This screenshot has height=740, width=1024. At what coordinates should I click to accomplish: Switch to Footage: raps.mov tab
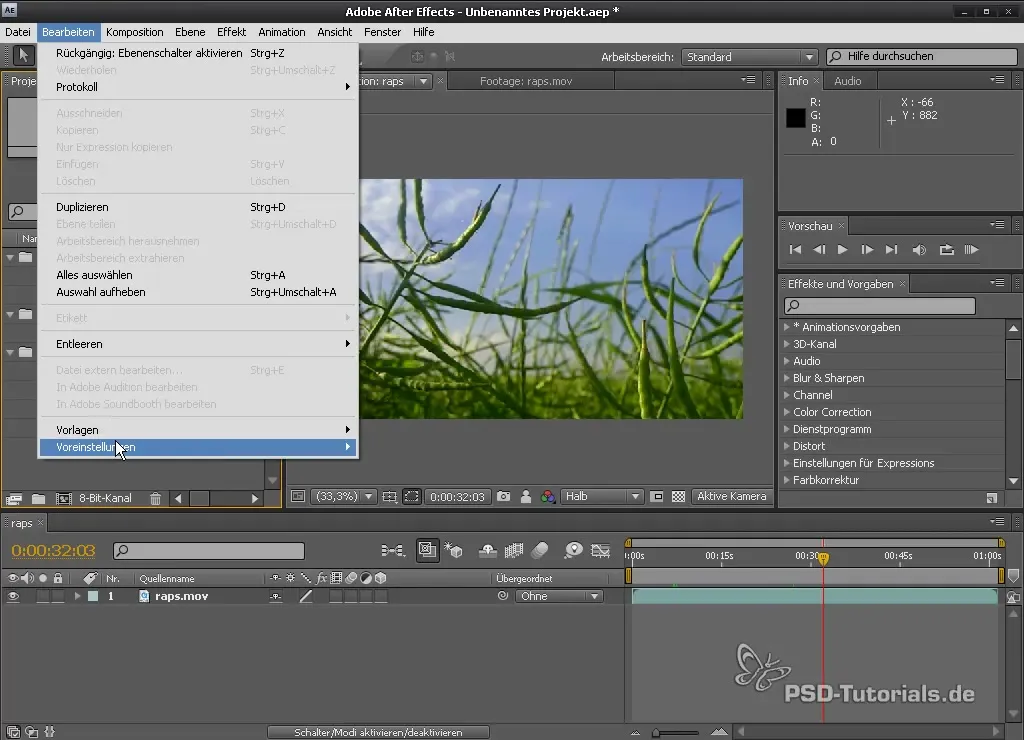tap(526, 81)
